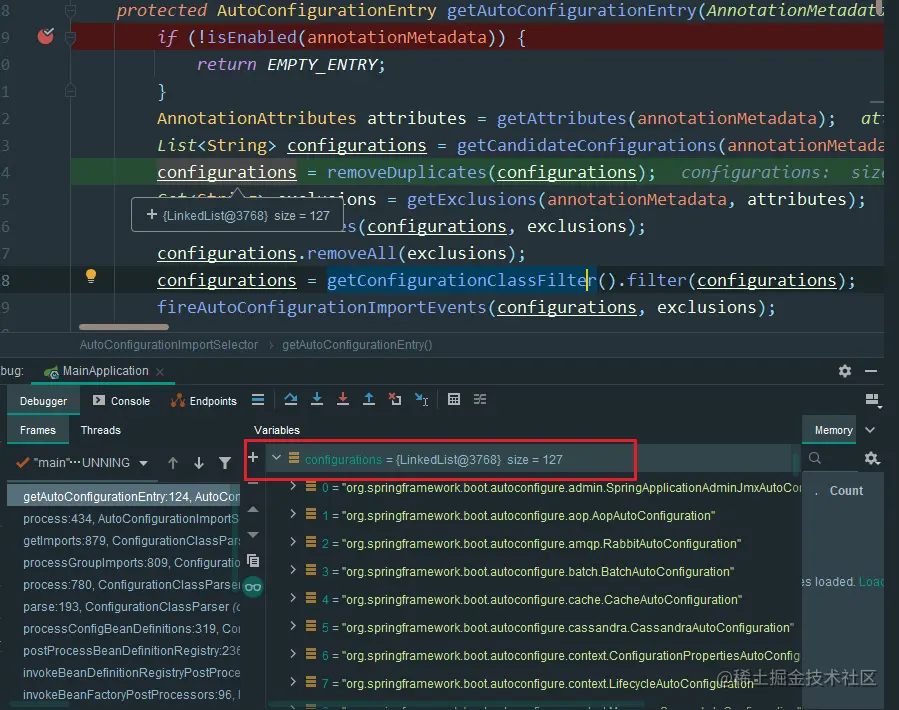Move the watch down with the down triangle
Screen dimensions: 899x710
coord(253,535)
